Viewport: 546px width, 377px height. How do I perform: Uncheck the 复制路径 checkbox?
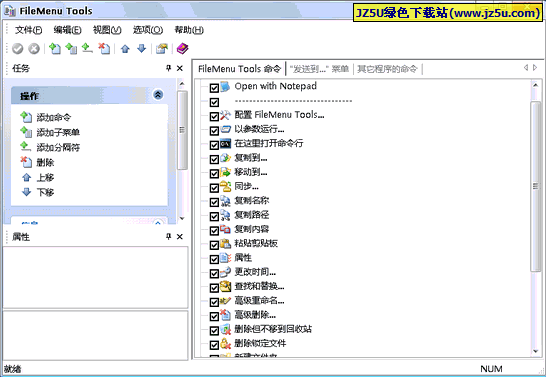pos(214,217)
